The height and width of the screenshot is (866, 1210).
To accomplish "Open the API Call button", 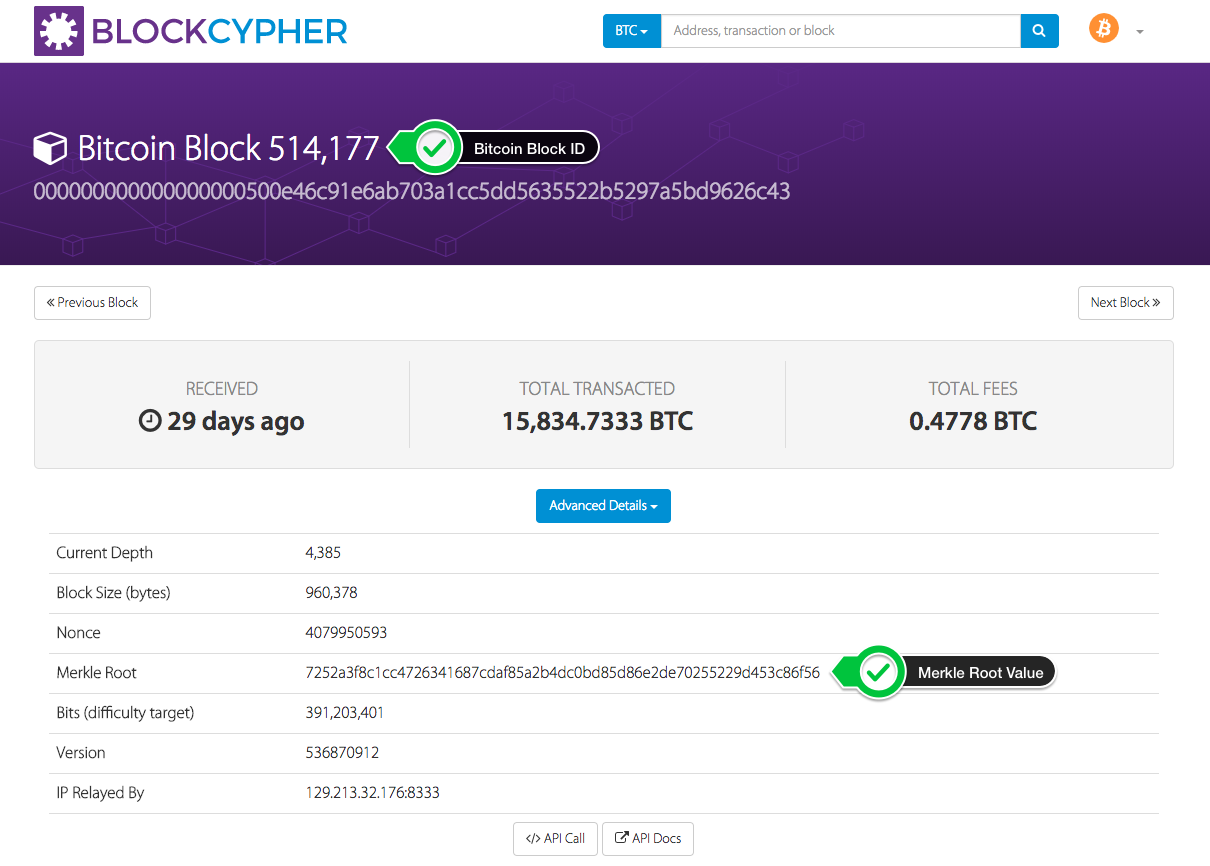I will [x=555, y=839].
